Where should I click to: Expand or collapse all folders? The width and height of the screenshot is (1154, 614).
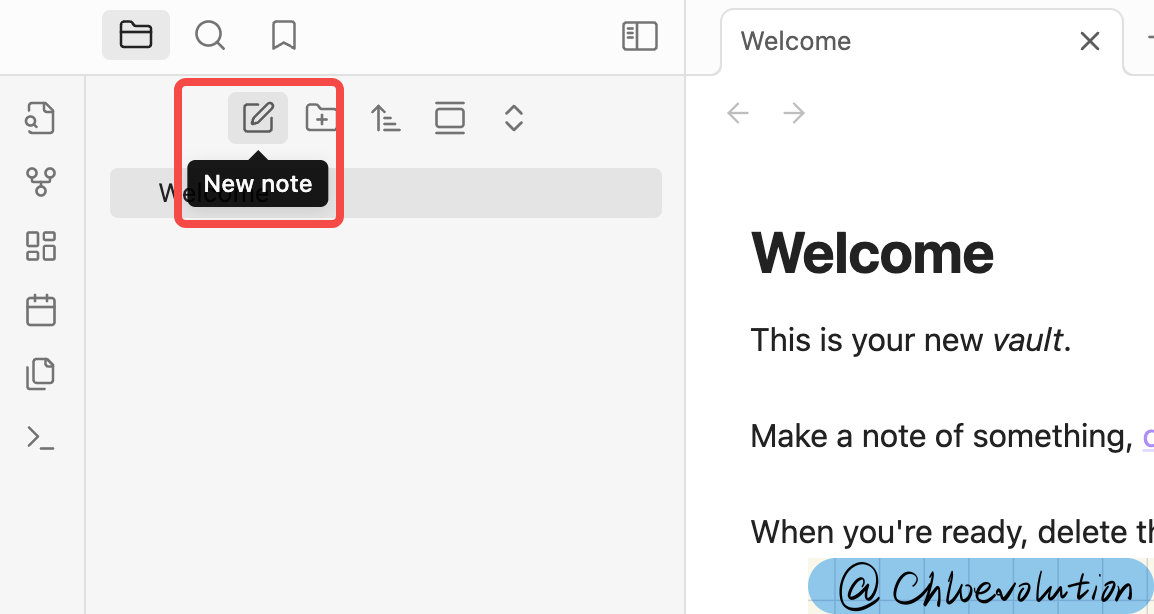pyautogui.click(x=514, y=118)
